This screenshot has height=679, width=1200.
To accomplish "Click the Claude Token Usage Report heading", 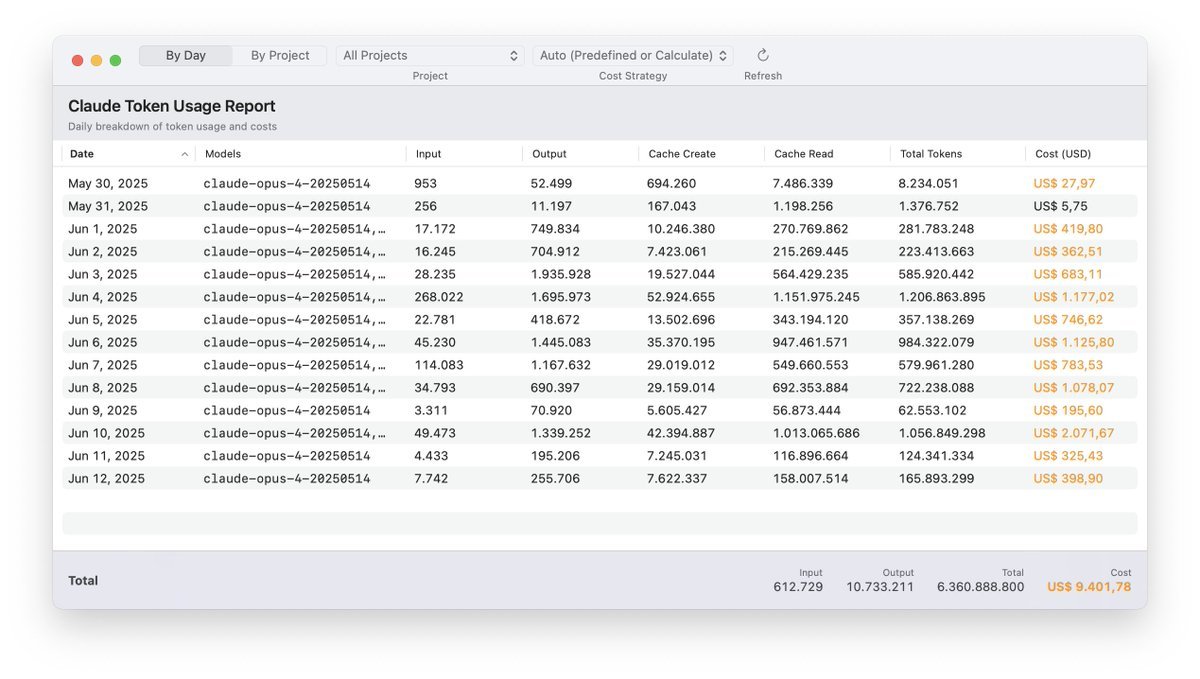I will 172,106.
